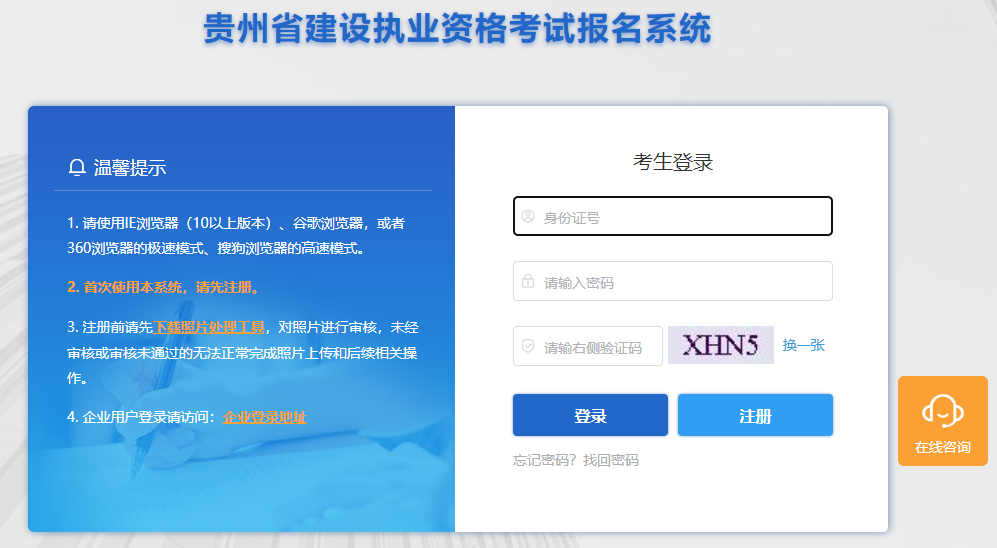This screenshot has width=997, height=548.
Task: Click the 注册 register button
Action: click(x=755, y=415)
